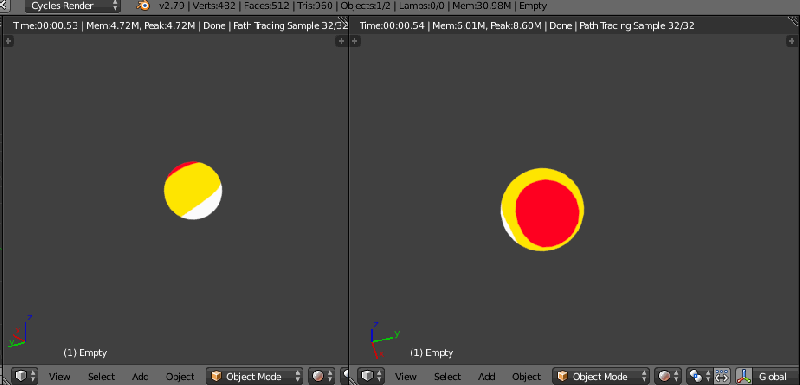The image size is (800, 385).
Task: Open the View menu in the left viewport
Action: 60,377
